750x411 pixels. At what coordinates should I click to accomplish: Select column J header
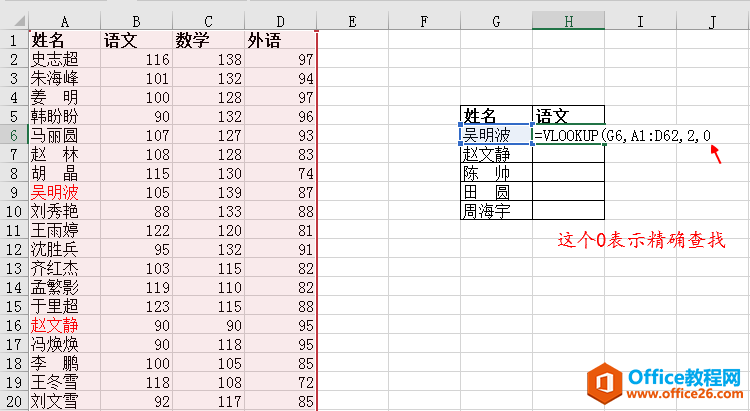[x=713, y=21]
